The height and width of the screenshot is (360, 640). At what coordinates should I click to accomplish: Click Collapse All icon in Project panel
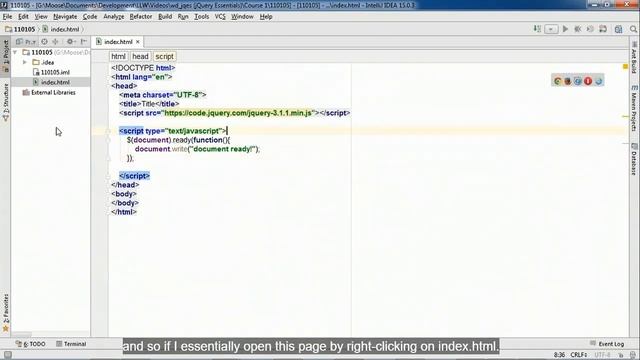[56, 42]
